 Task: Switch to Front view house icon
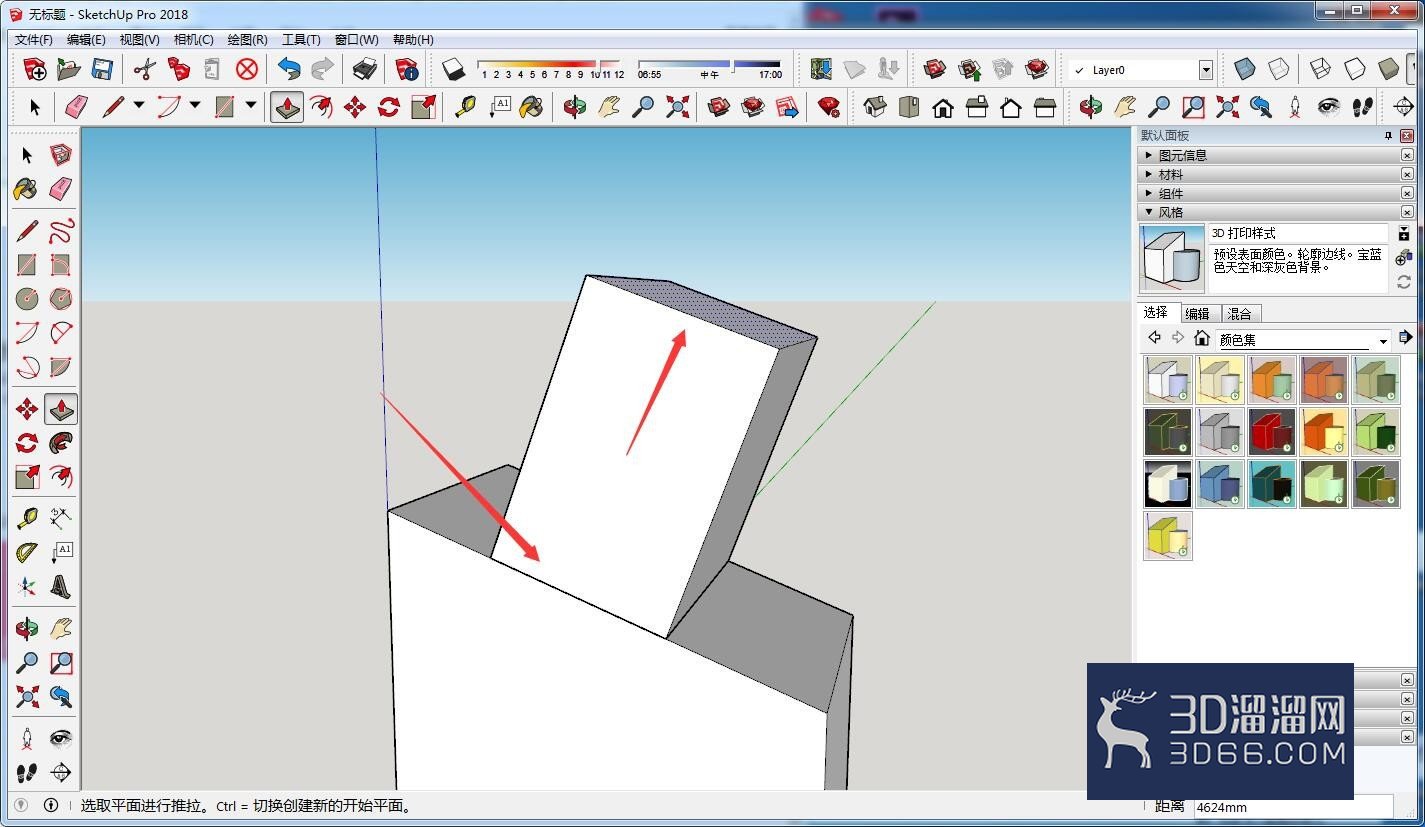[x=943, y=106]
